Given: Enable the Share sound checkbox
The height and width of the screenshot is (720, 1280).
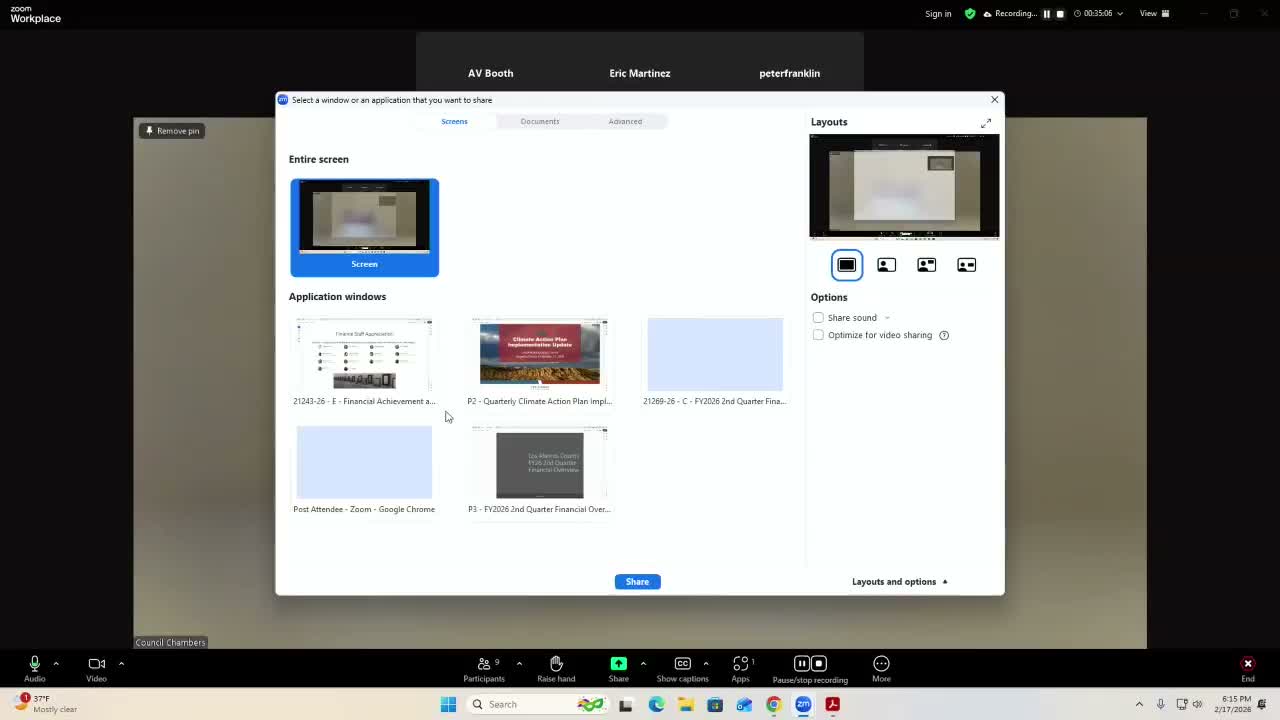Looking at the screenshot, I should click(x=818, y=318).
